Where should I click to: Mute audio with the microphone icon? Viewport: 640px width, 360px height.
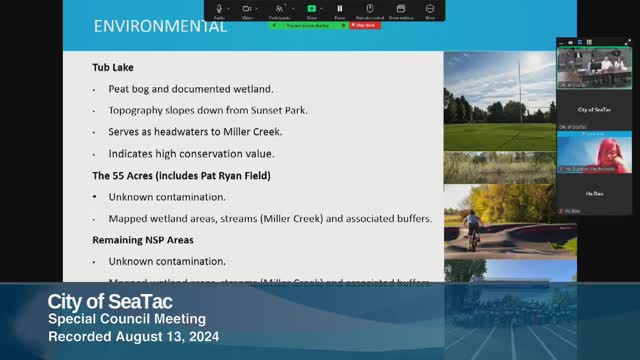(219, 9)
